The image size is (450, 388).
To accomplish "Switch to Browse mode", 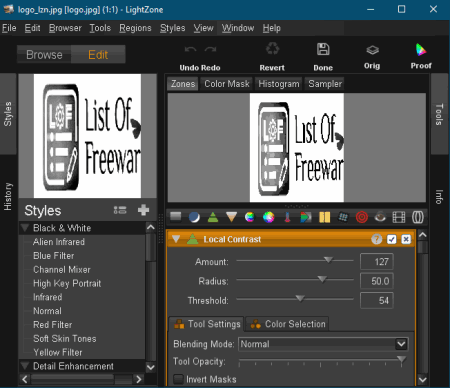I will (44, 54).
